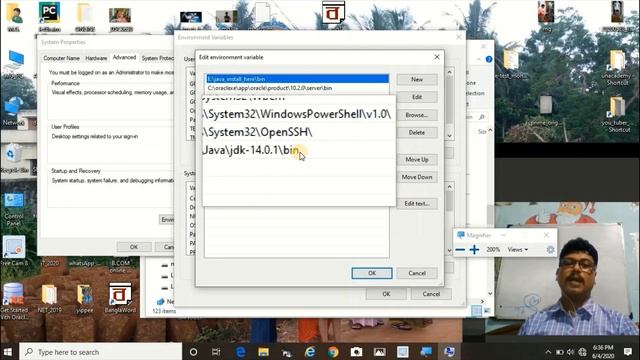Click Cancel in Environment Variables window

click(x=431, y=294)
